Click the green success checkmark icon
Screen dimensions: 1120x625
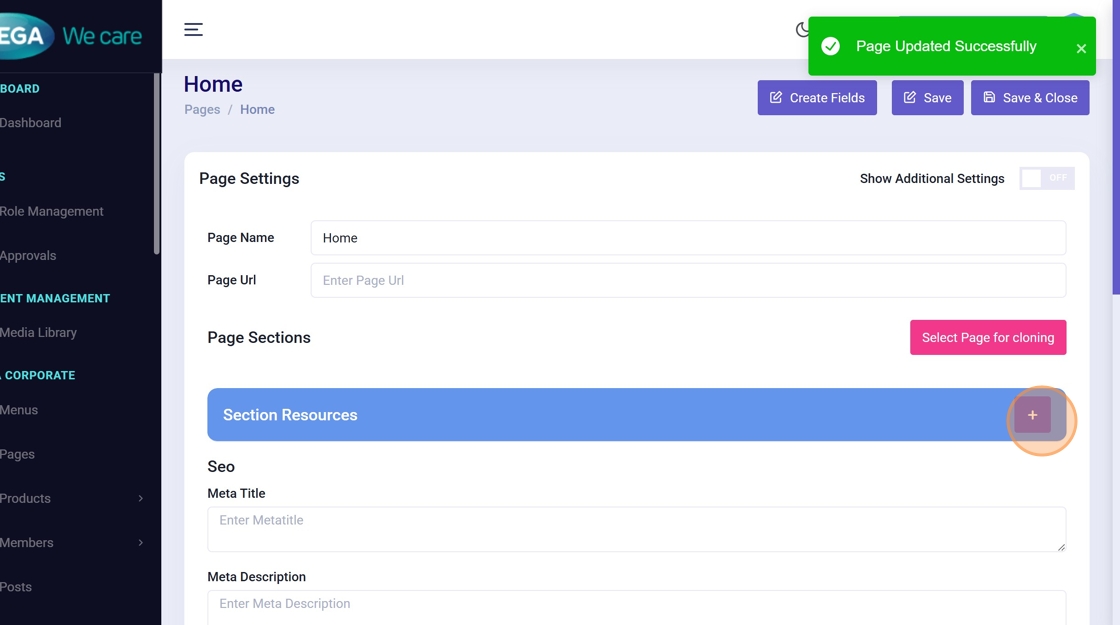pos(830,47)
